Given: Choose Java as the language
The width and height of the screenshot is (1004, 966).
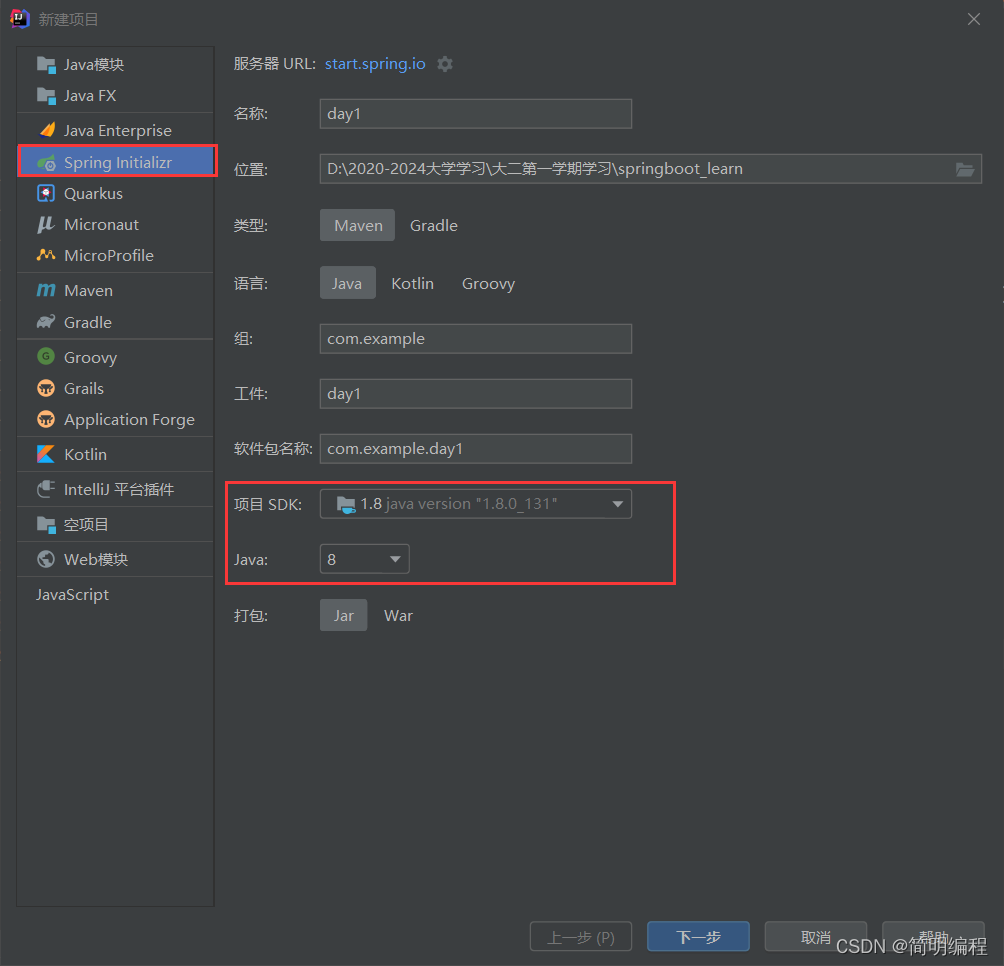Looking at the screenshot, I should tap(347, 283).
